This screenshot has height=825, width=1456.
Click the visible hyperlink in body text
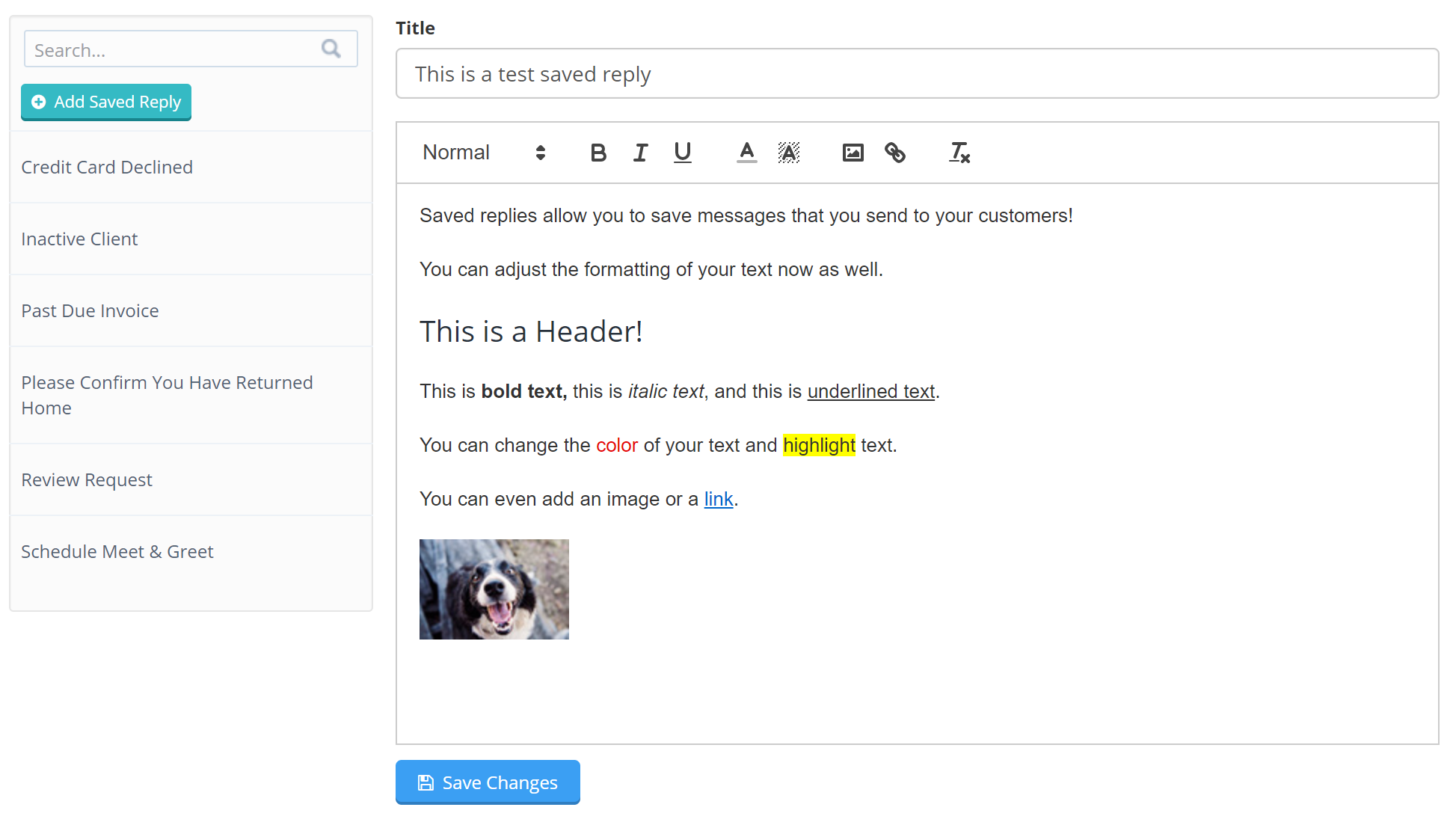(718, 498)
